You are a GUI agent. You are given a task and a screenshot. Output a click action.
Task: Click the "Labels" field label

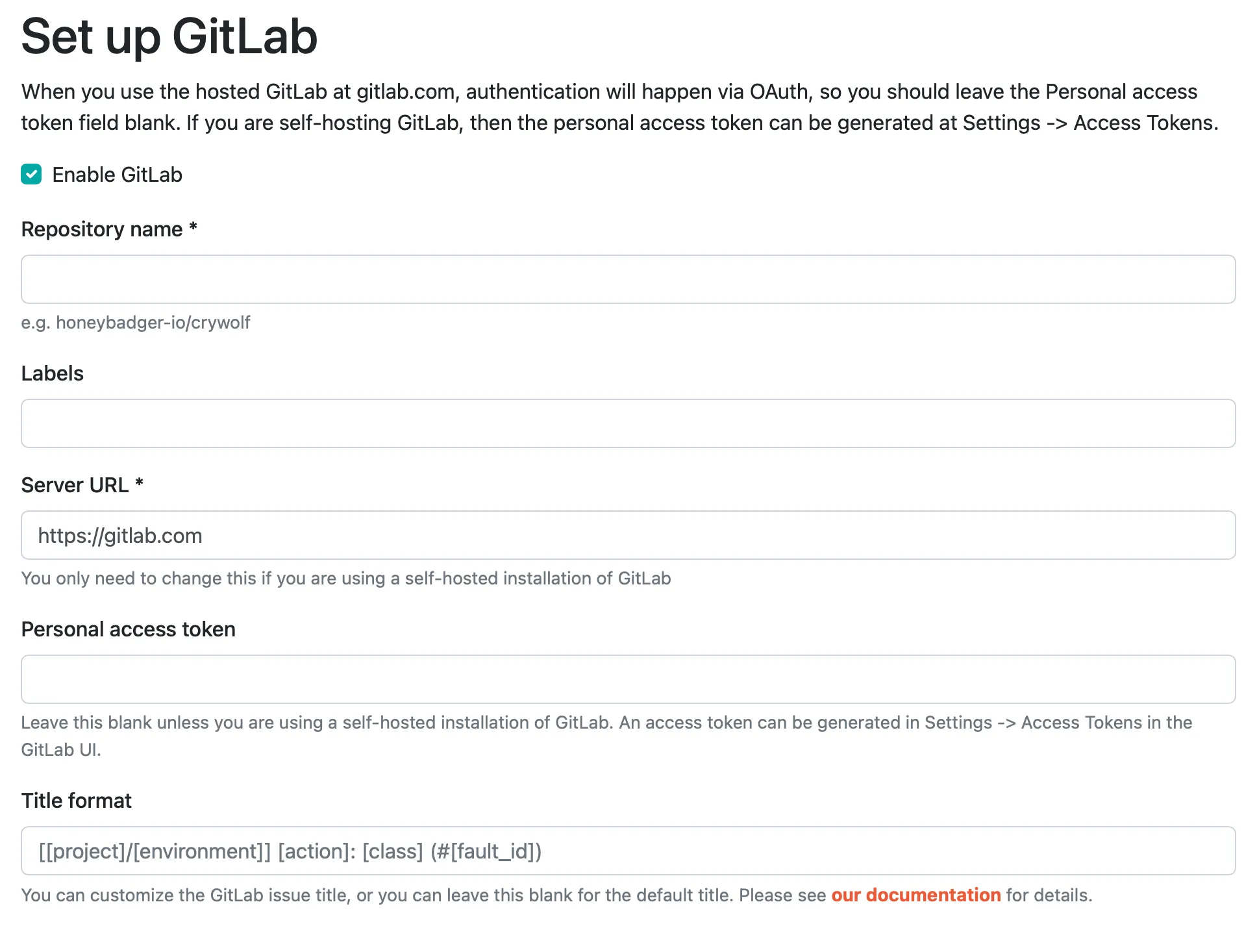pyautogui.click(x=53, y=373)
